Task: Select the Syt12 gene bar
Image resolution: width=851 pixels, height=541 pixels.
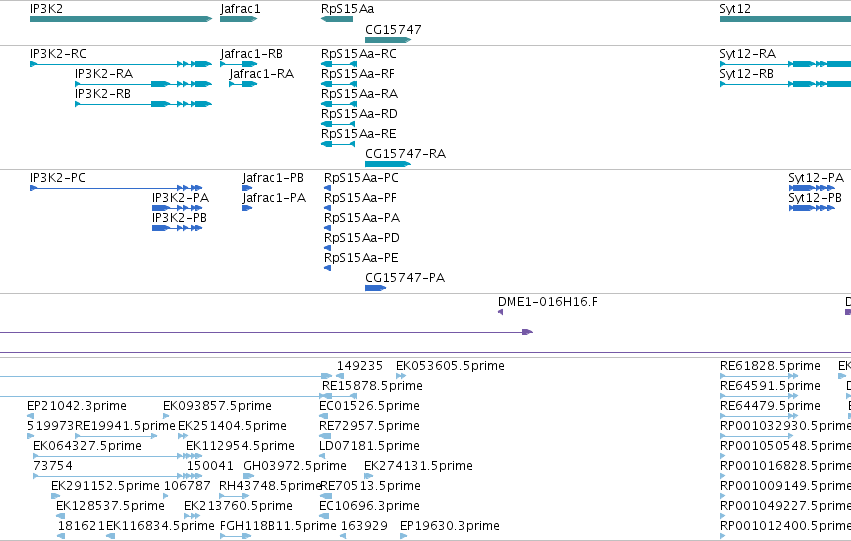Action: click(x=785, y=19)
